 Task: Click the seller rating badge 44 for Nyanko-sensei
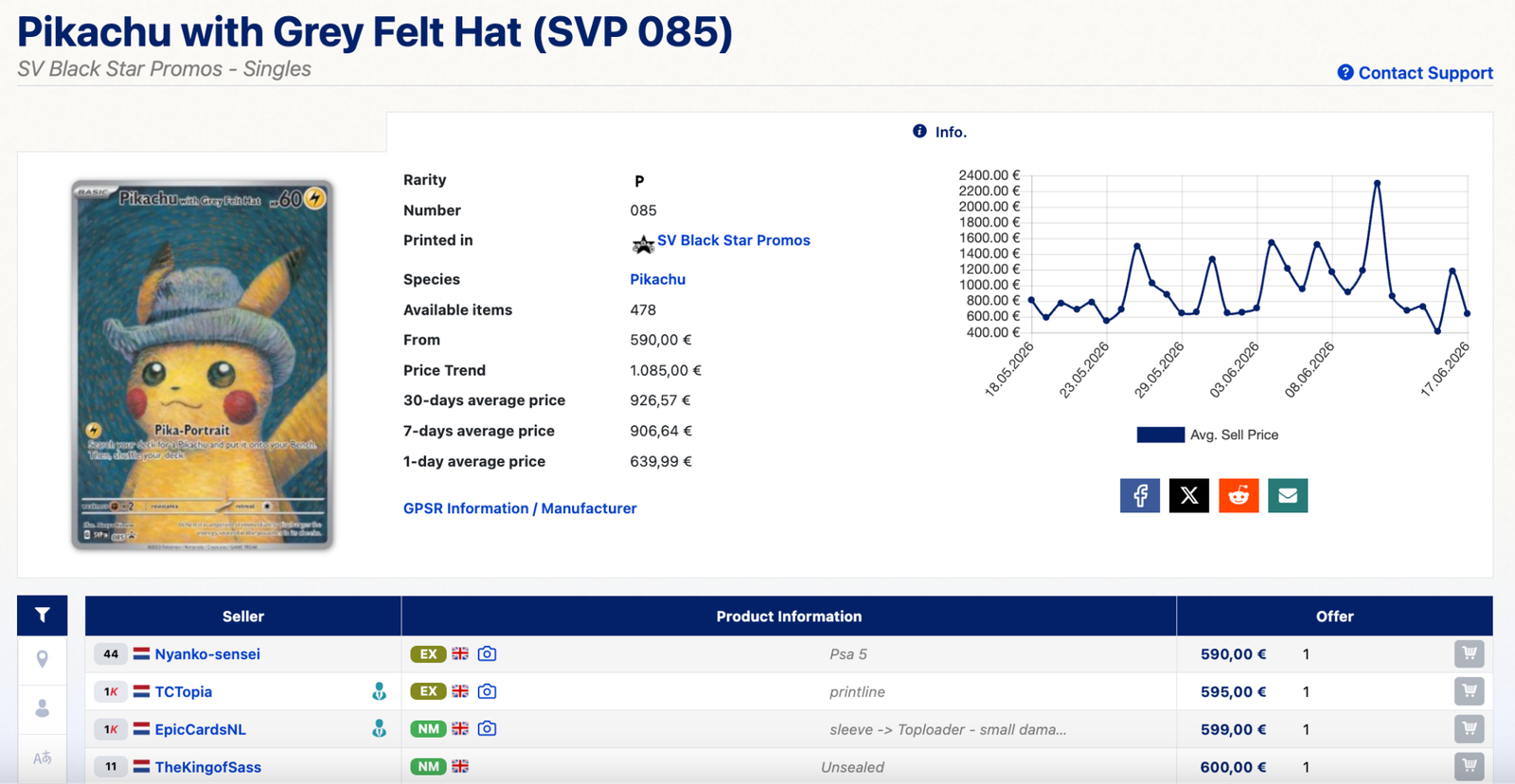[x=111, y=653]
